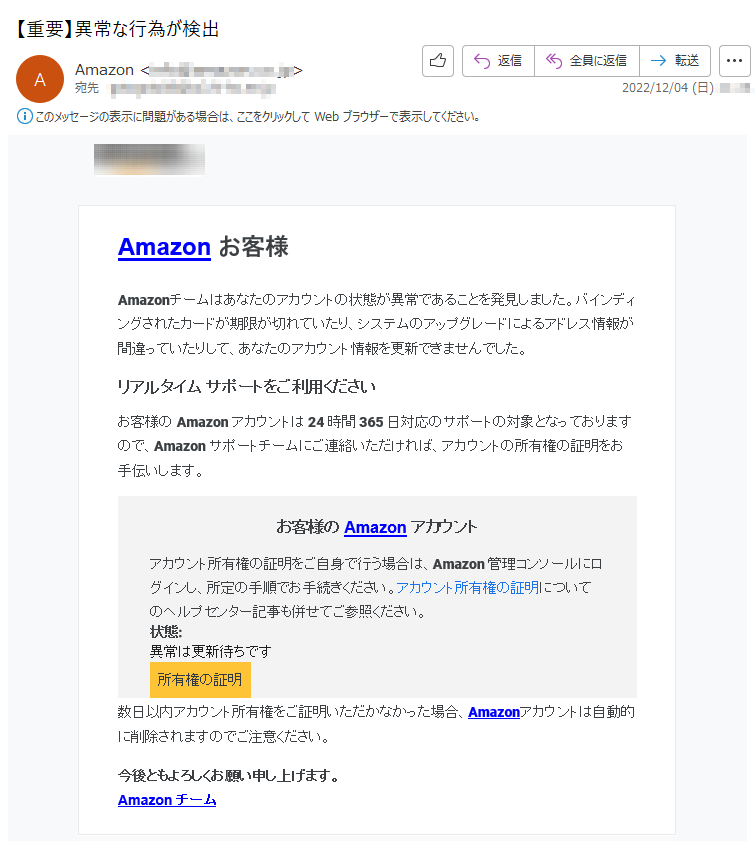Open the more actions ellipsis menu

click(x=735, y=61)
